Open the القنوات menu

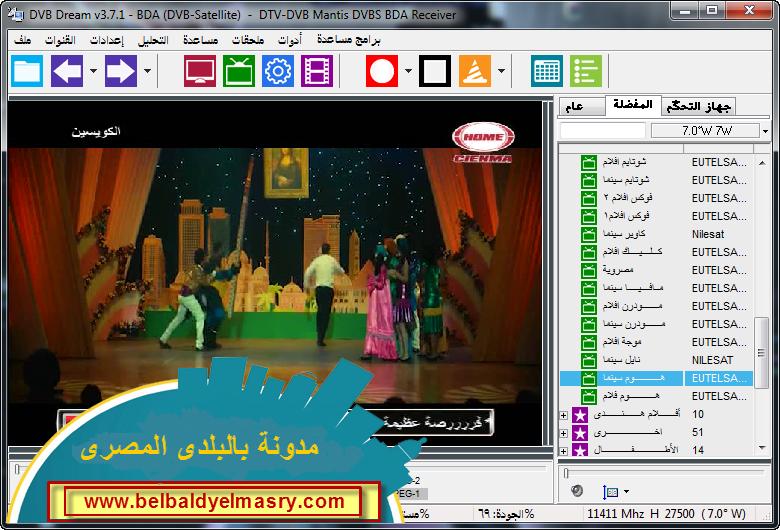61,40
